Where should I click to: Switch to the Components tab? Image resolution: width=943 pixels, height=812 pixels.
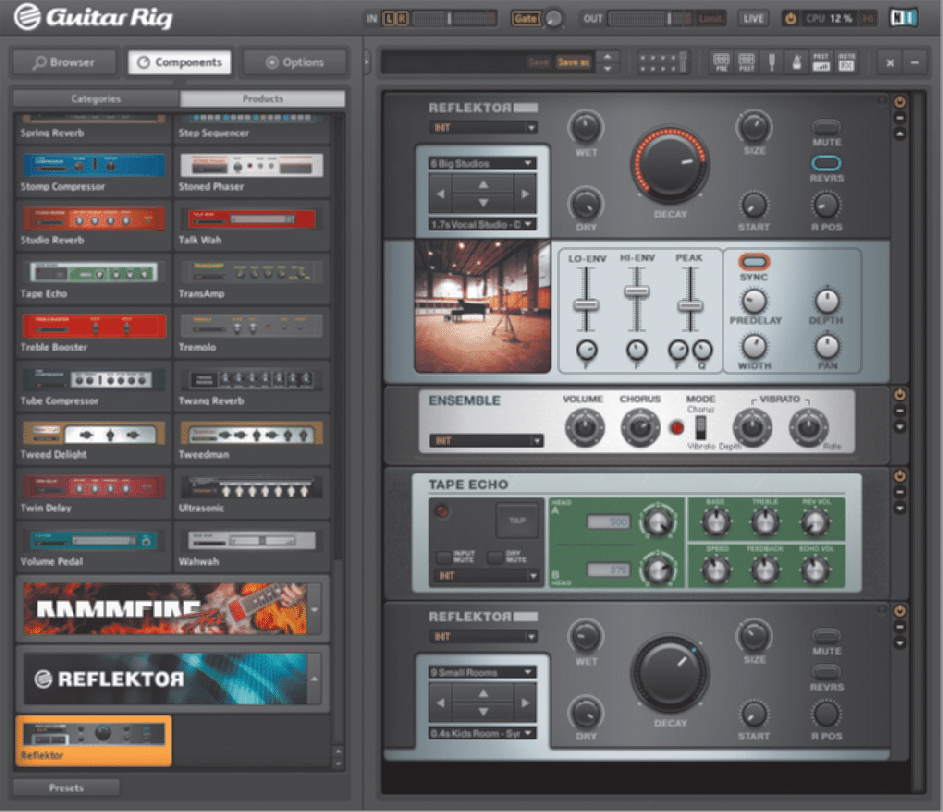click(x=179, y=62)
